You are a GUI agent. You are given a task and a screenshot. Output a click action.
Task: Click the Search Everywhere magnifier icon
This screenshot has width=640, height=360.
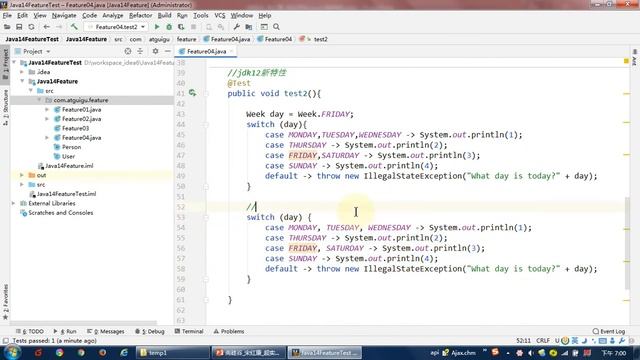276,27
